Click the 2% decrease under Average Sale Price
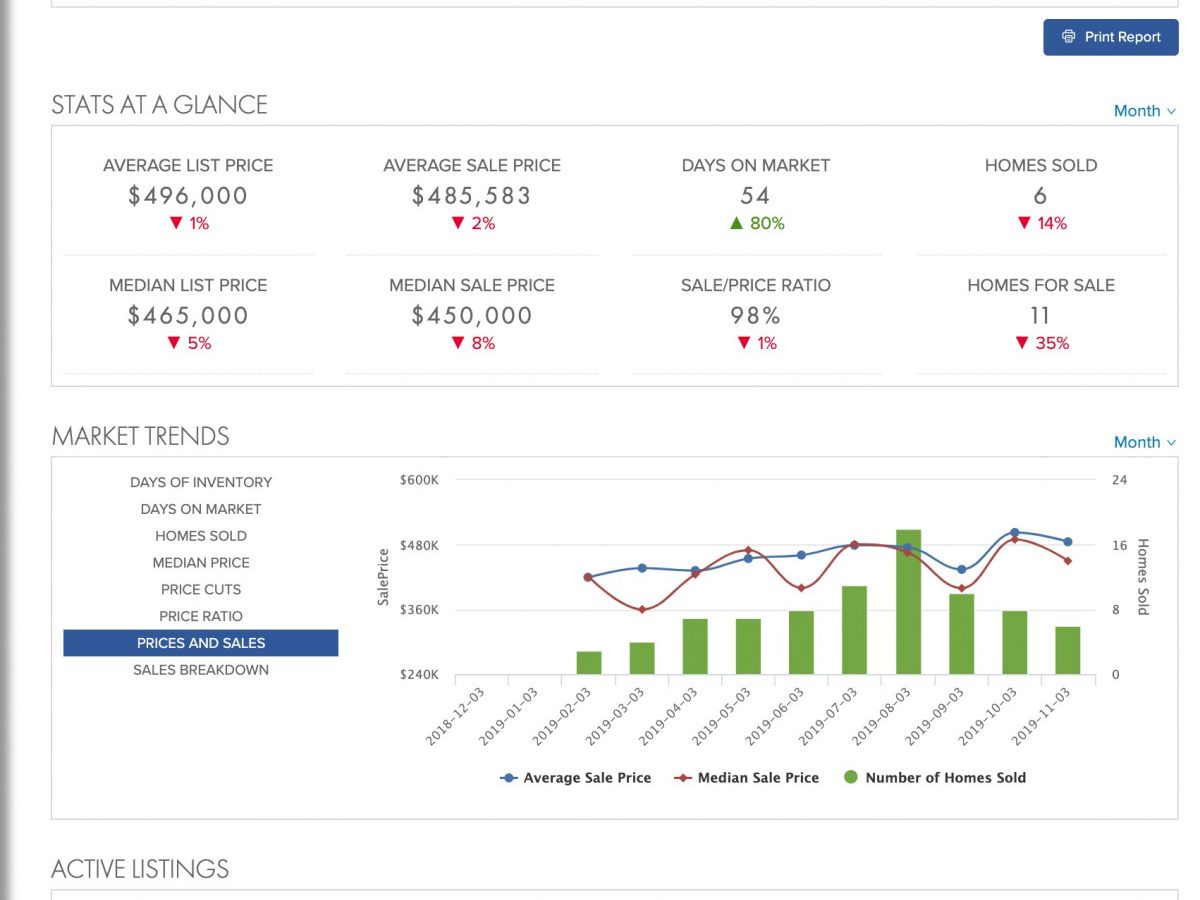Image resolution: width=1200 pixels, height=900 pixels. point(472,223)
